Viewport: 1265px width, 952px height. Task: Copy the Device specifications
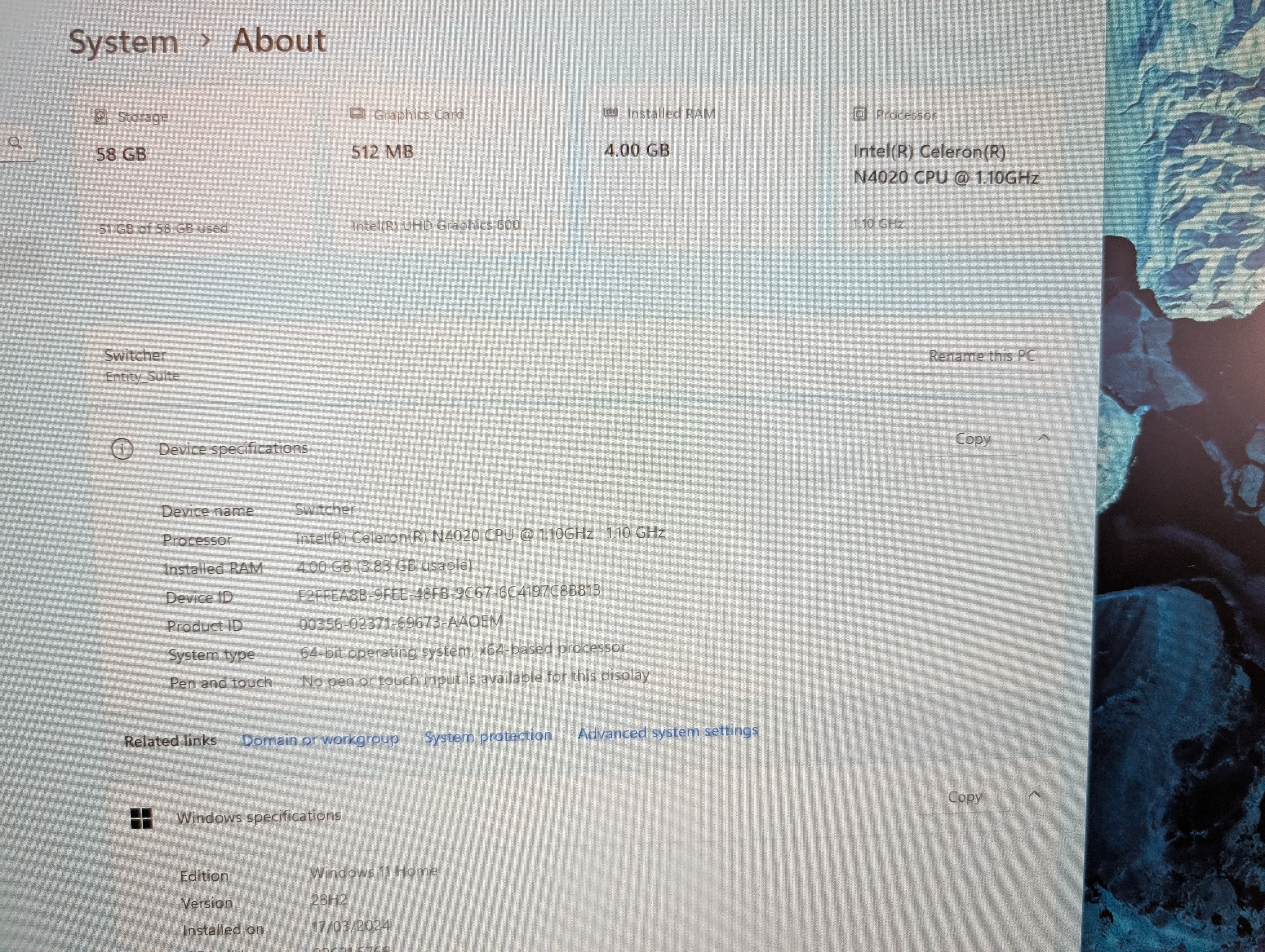coord(972,438)
